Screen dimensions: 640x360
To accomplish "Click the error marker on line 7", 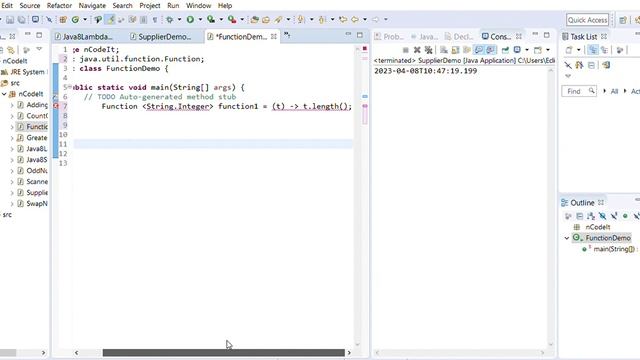I will [56, 106].
